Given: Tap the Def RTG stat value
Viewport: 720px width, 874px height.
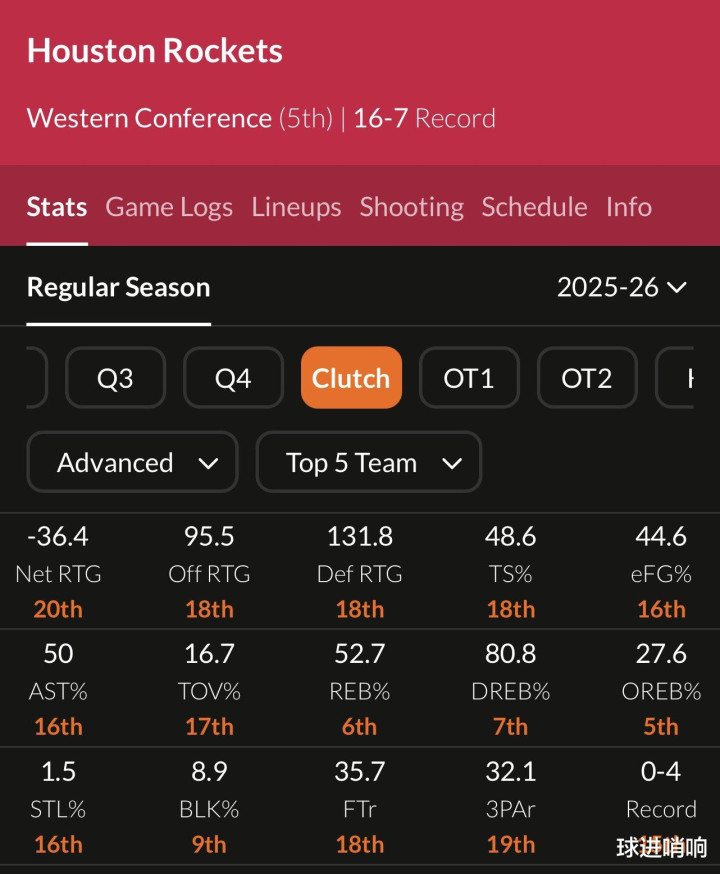Looking at the screenshot, I should pos(360,537).
